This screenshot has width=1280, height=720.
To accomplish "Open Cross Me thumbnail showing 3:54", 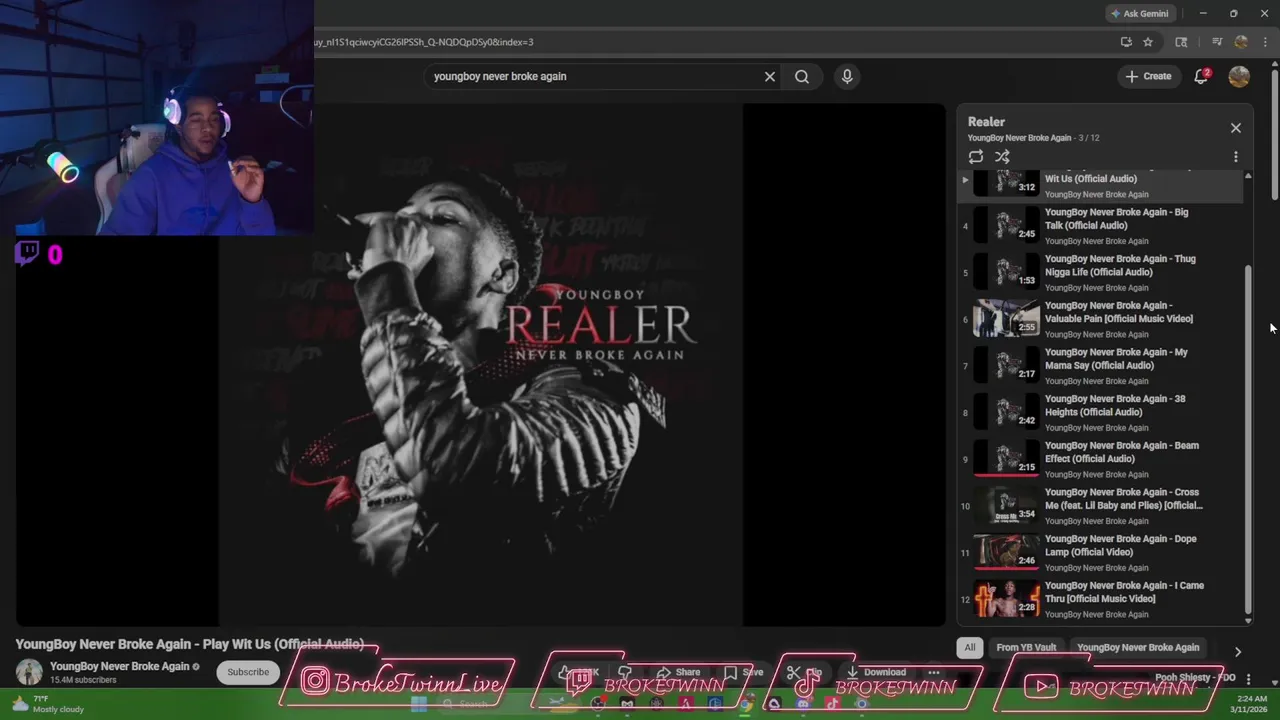I will pos(1006,506).
